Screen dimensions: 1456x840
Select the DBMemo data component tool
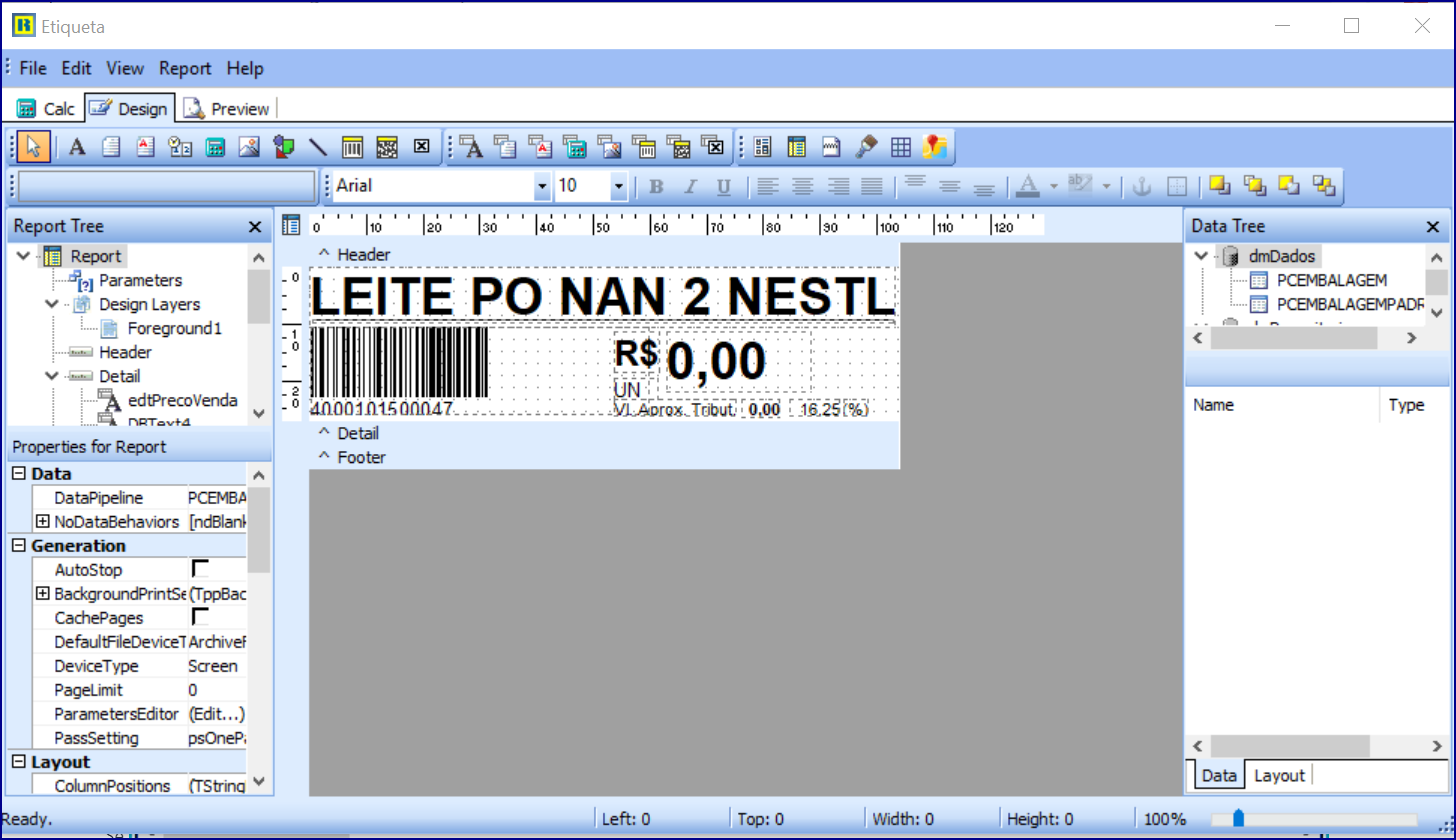pyautogui.click(x=506, y=147)
